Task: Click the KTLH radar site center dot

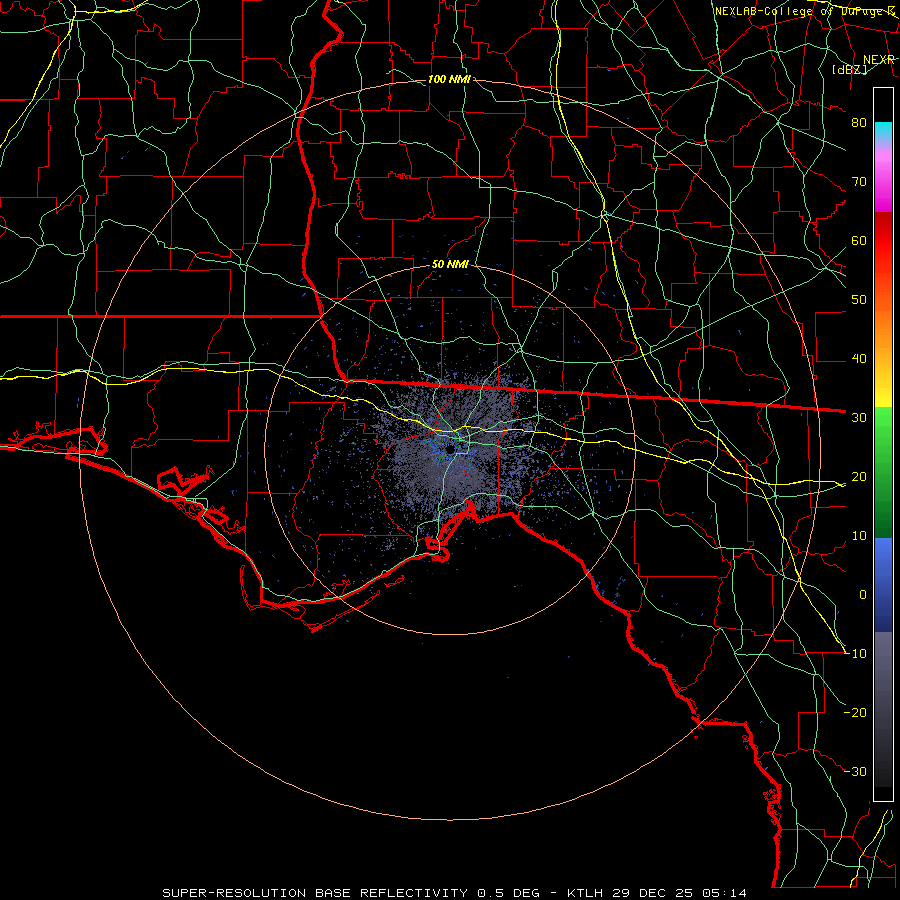Action: 451,449
